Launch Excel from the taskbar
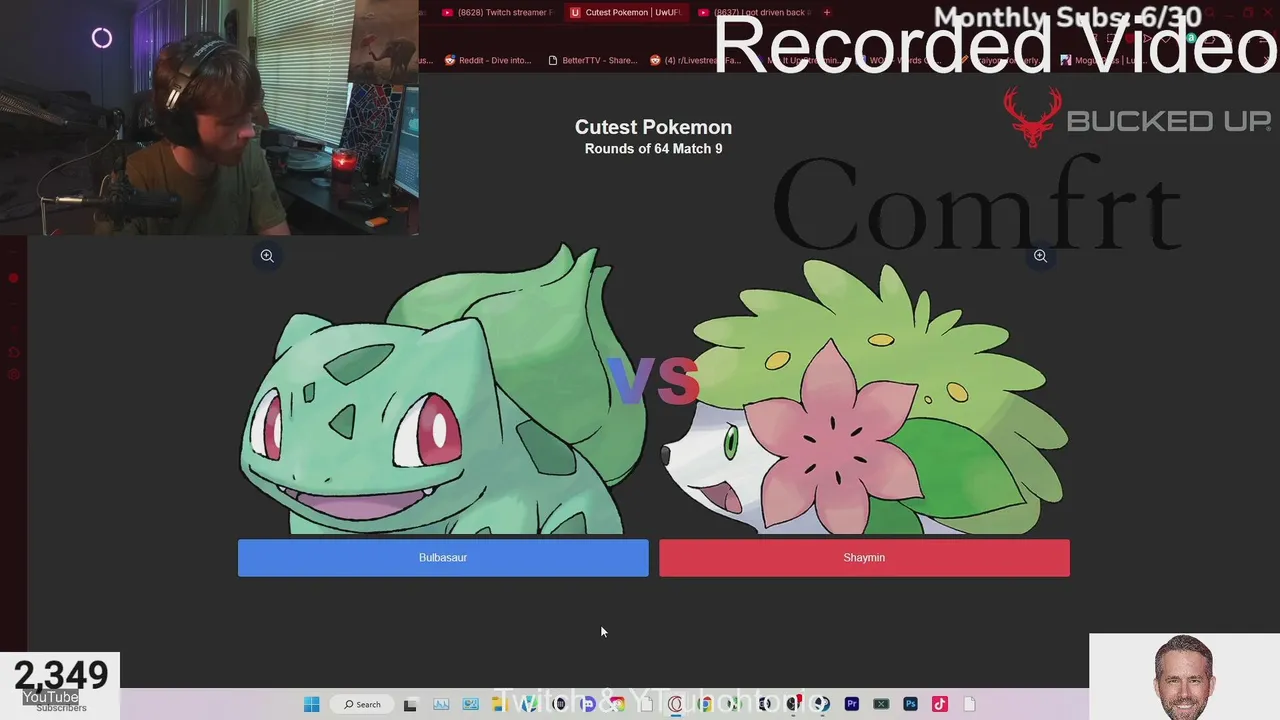The width and height of the screenshot is (1280, 720). (x=881, y=704)
